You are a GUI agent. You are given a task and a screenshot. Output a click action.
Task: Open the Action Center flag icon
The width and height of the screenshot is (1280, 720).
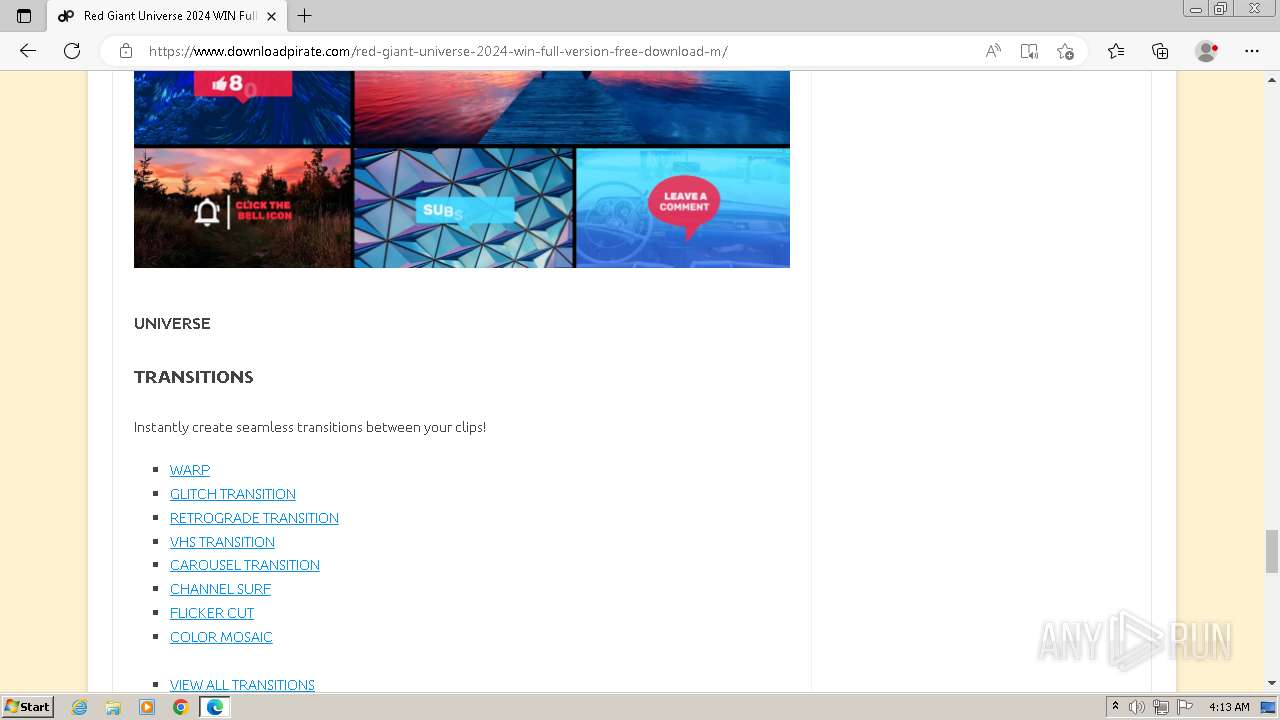click(x=1185, y=707)
